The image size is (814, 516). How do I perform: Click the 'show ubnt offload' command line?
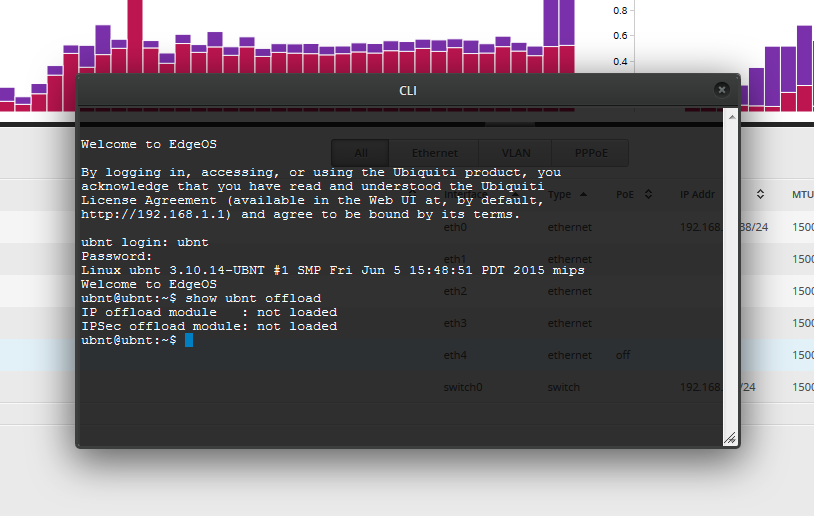tap(201, 298)
